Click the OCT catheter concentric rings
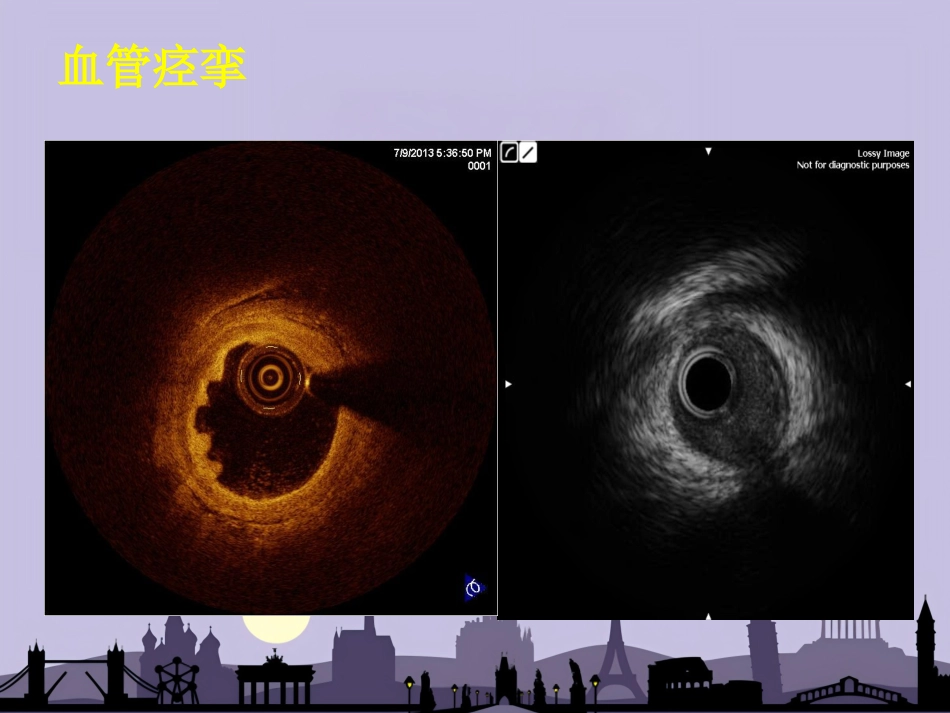950x713 pixels. 270,378
